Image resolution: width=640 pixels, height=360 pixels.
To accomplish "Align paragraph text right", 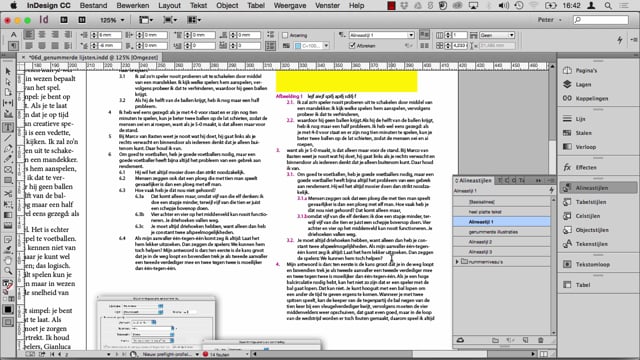I will [55, 35].
